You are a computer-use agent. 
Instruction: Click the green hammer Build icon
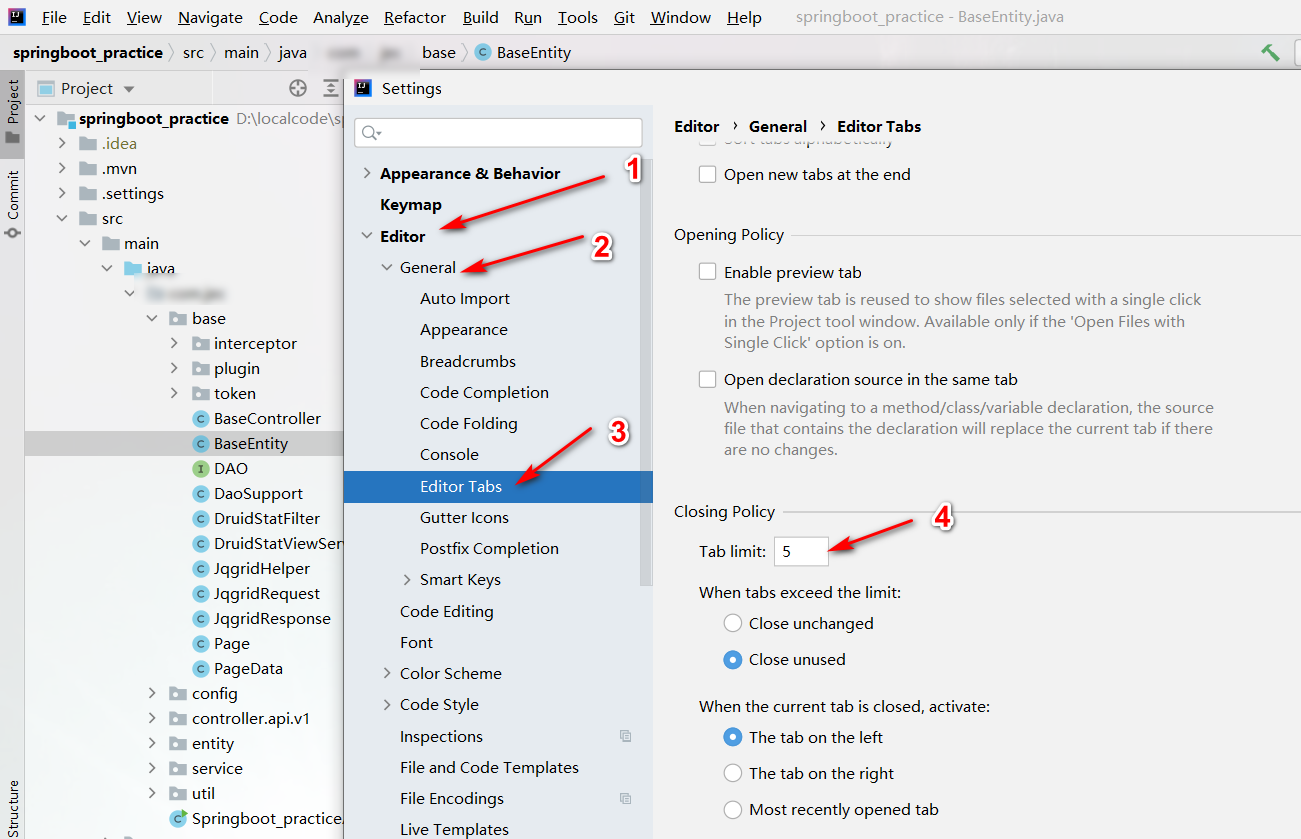point(1270,52)
